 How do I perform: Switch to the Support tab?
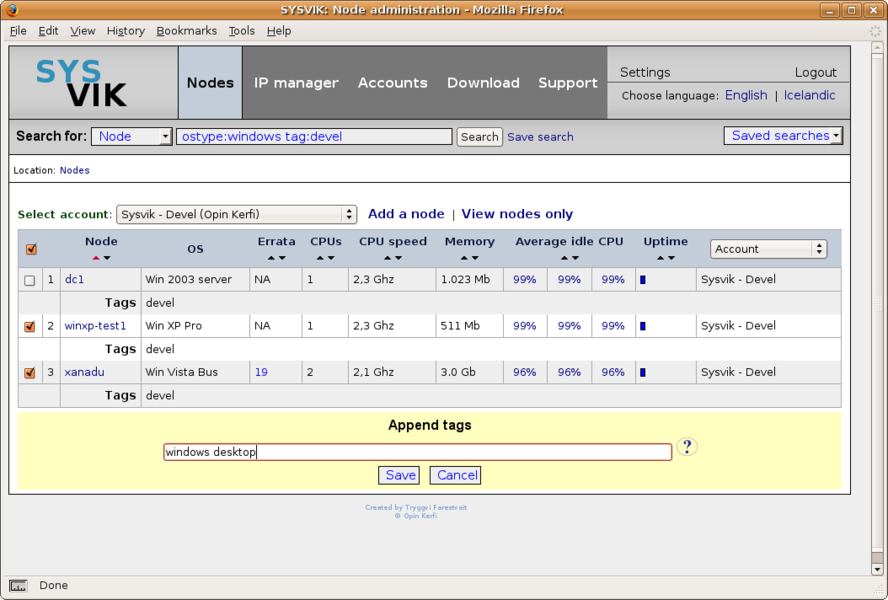tap(567, 83)
